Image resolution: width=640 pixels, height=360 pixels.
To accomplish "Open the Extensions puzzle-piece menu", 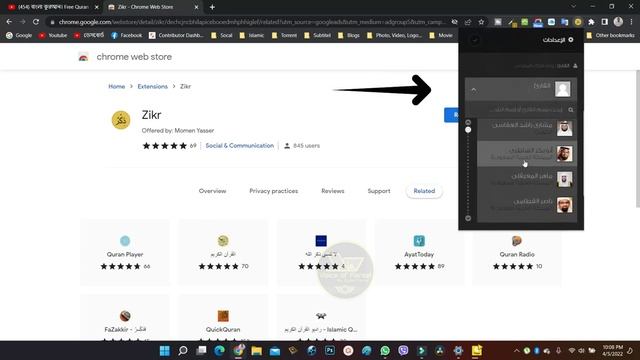I will coord(591,22).
